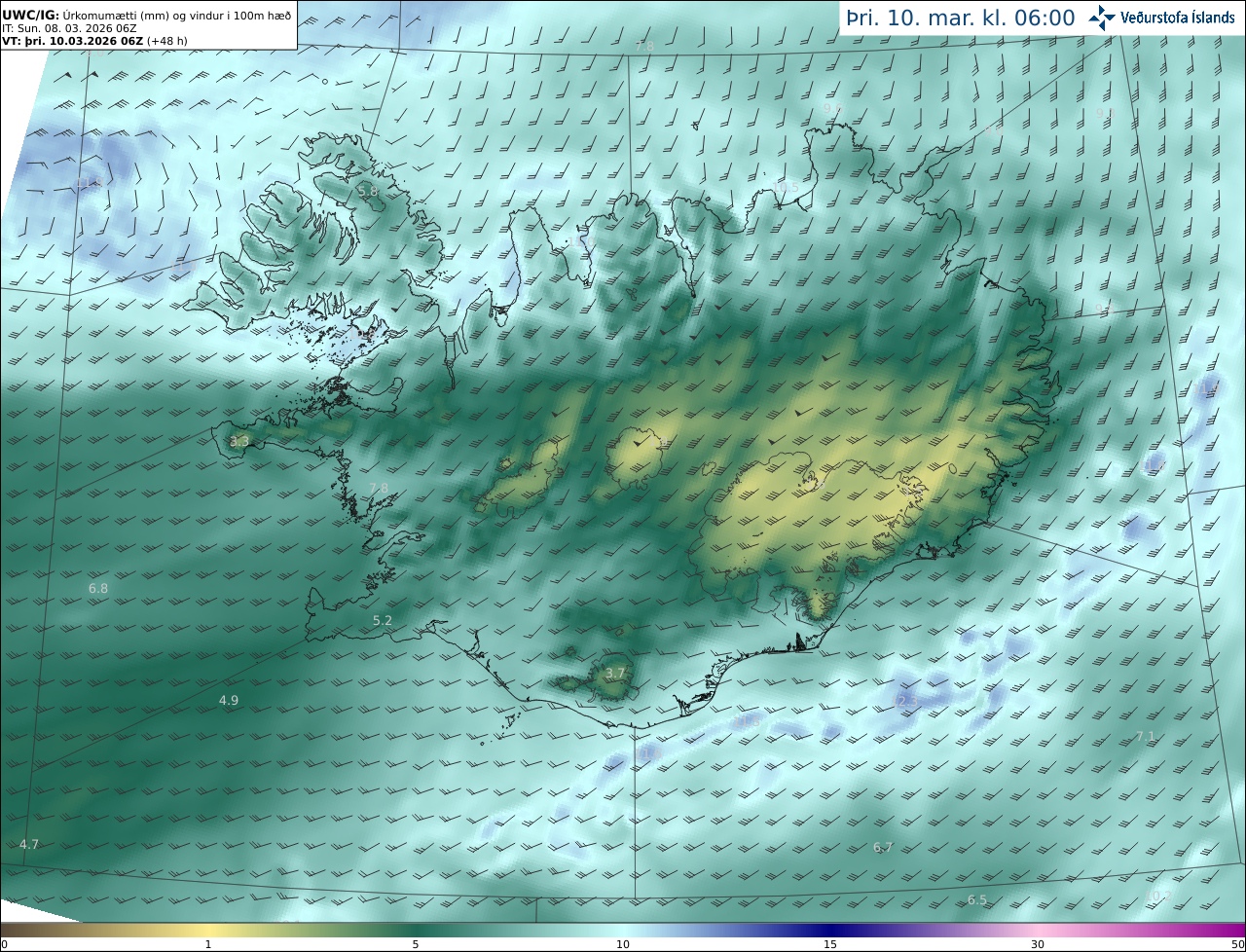Screen dimensions: 1246x952
Task: Click the 12.3 value in the blue patch
Action: click(905, 702)
